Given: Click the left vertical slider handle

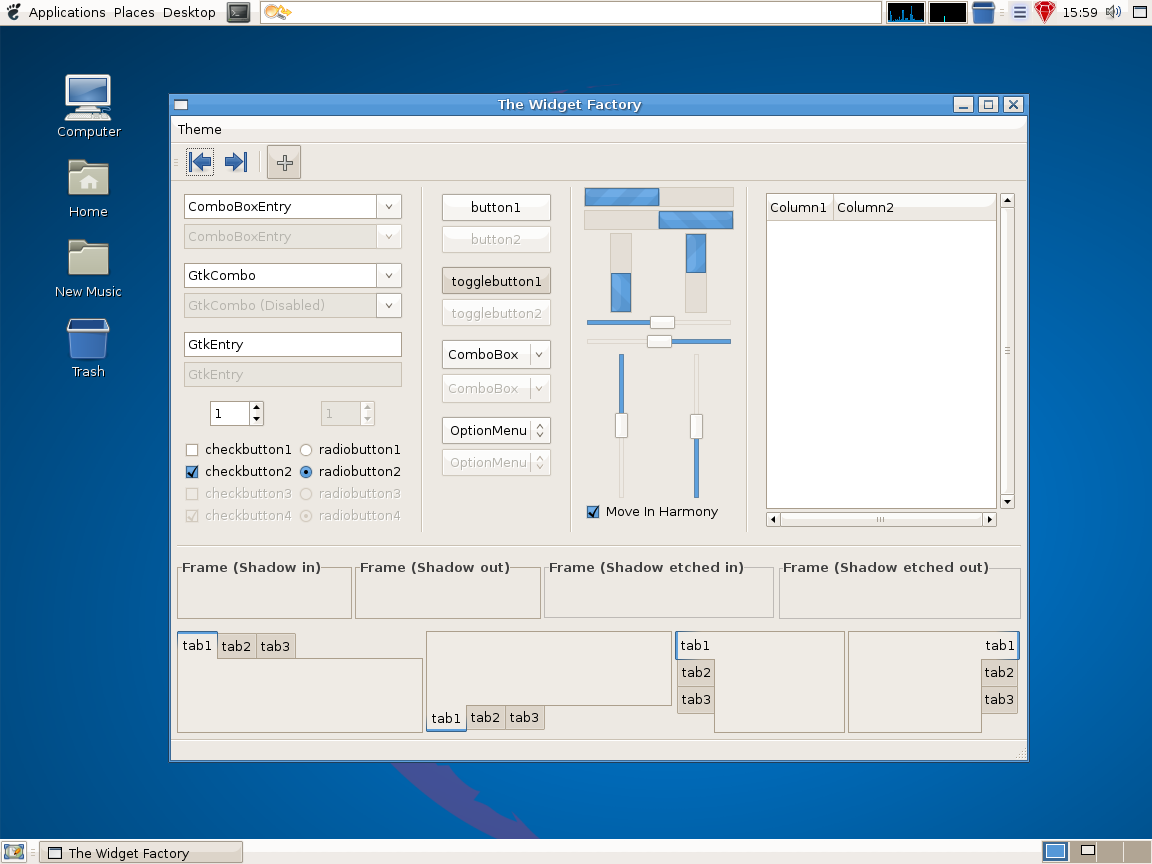Looking at the screenshot, I should (x=622, y=426).
